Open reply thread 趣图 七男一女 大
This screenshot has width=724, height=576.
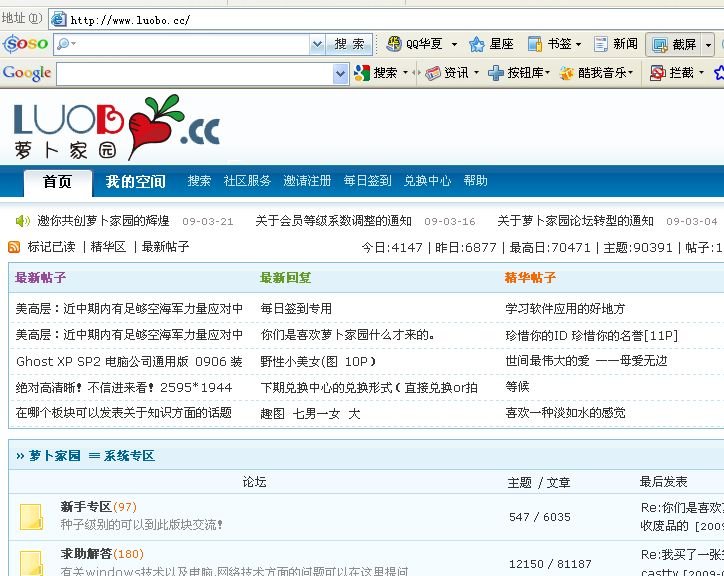[x=310, y=413]
